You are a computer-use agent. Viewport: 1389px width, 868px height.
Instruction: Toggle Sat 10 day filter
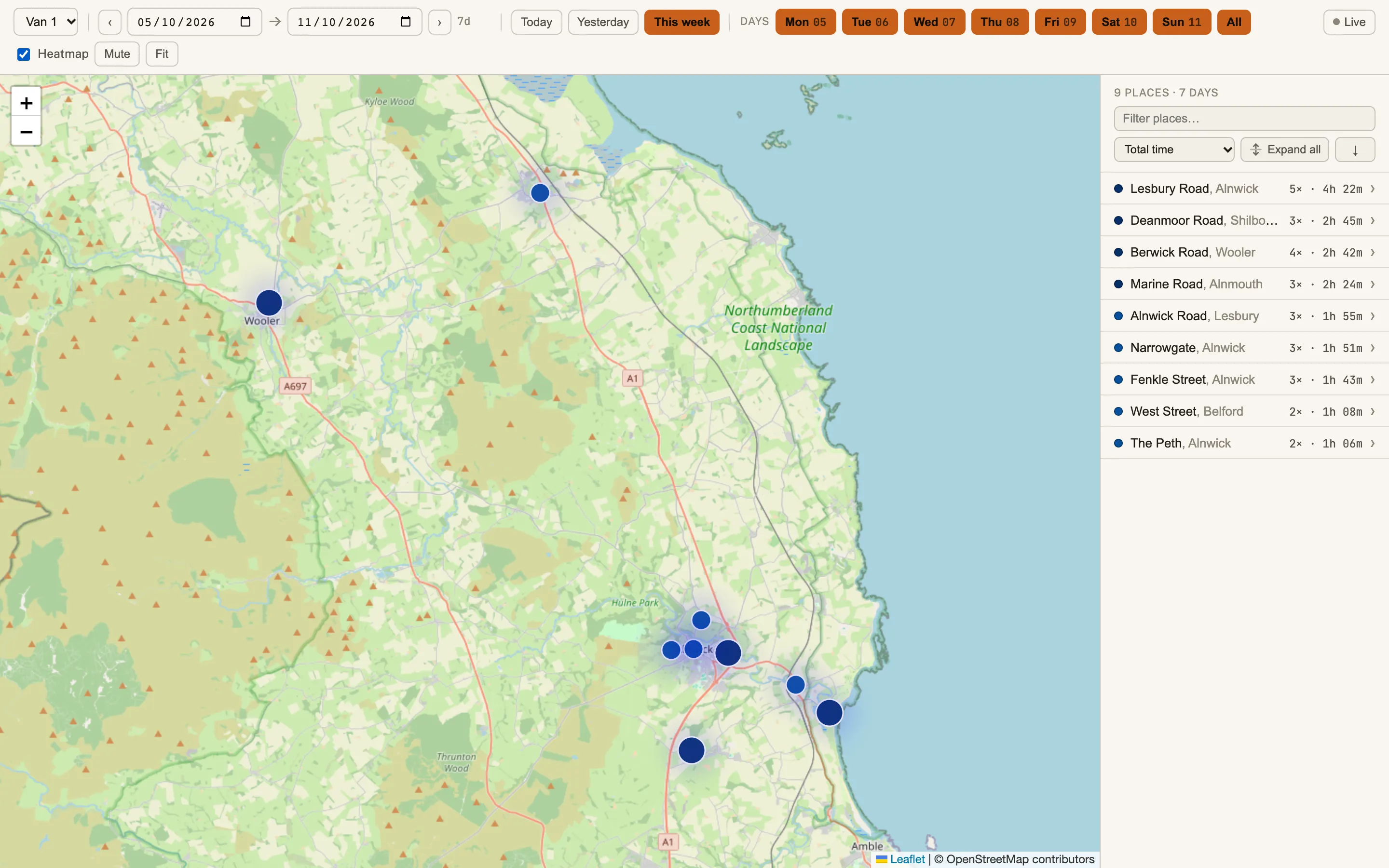tap(1119, 22)
